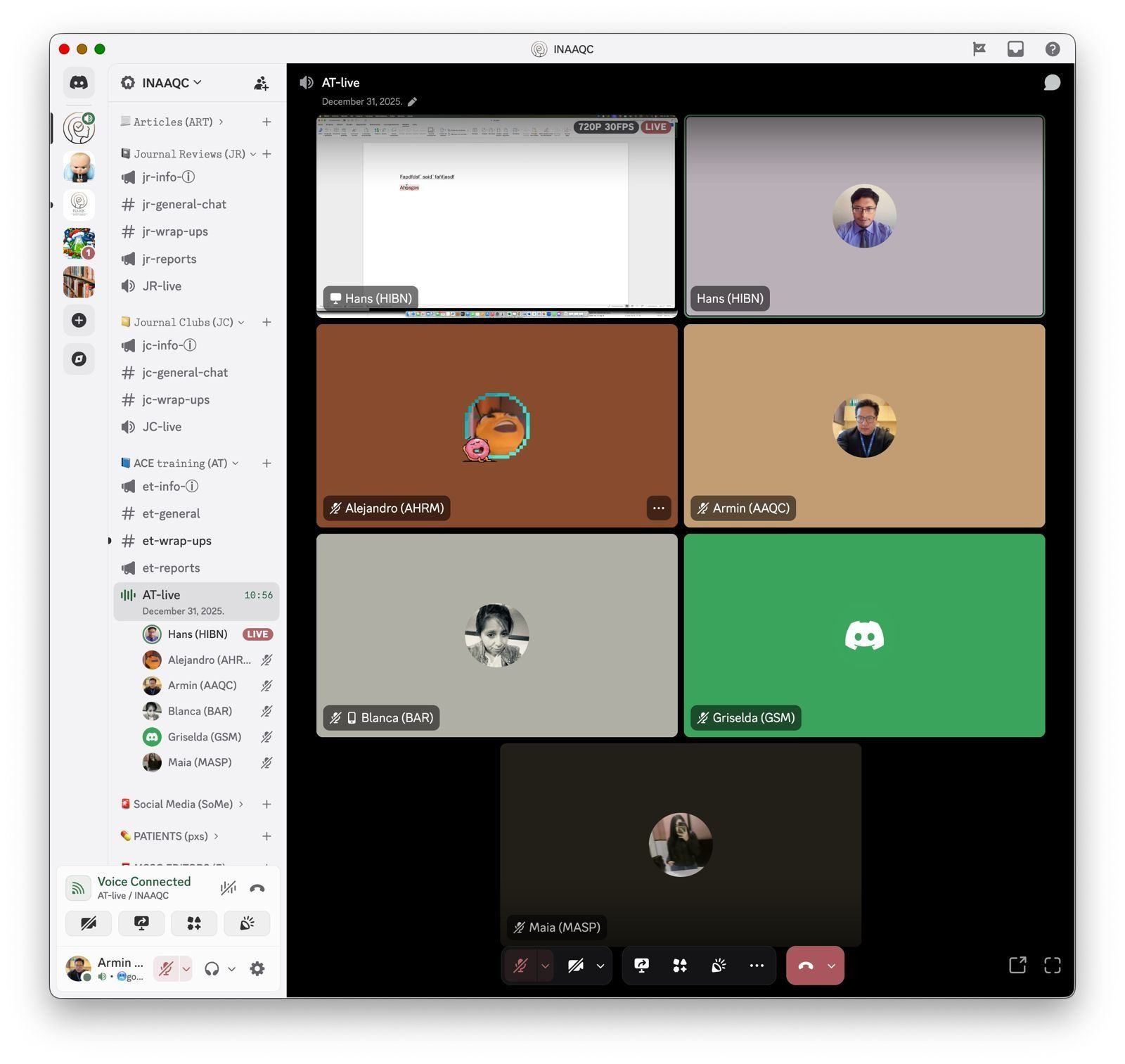Share your screen from the call bar
The height and width of the screenshot is (1064, 1125).
pyautogui.click(x=641, y=966)
